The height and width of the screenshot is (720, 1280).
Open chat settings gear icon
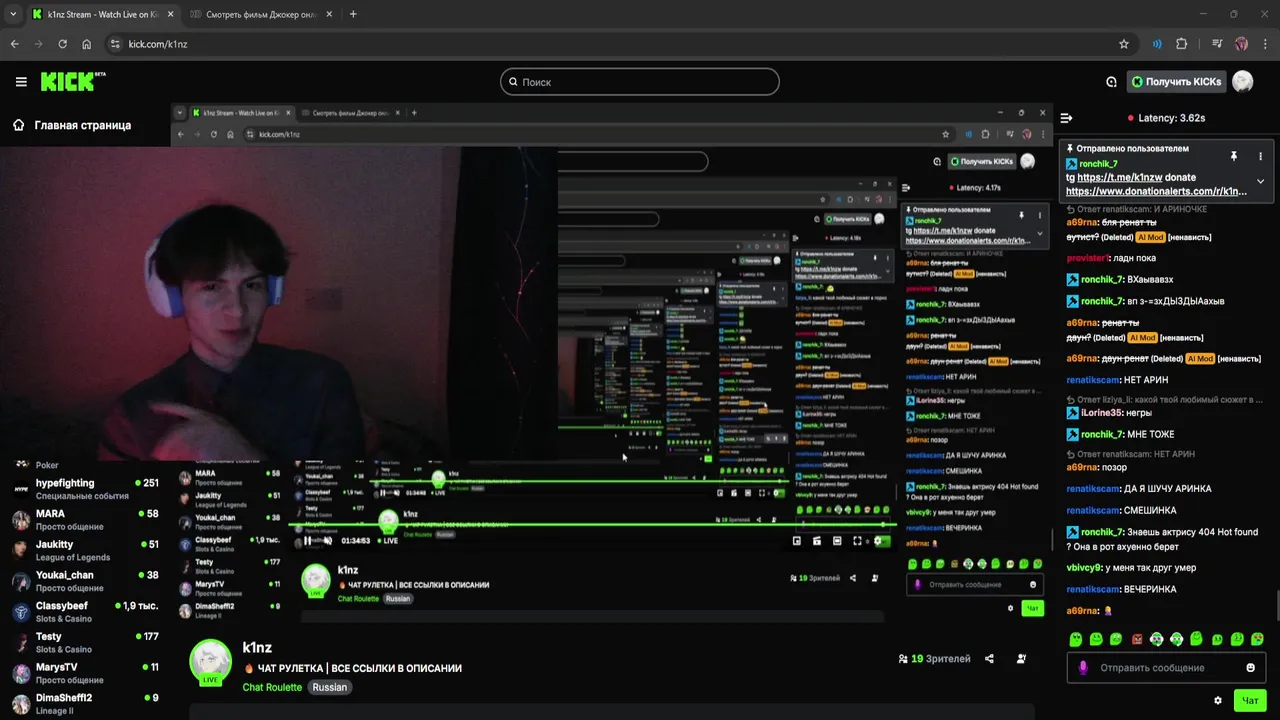click(1217, 701)
